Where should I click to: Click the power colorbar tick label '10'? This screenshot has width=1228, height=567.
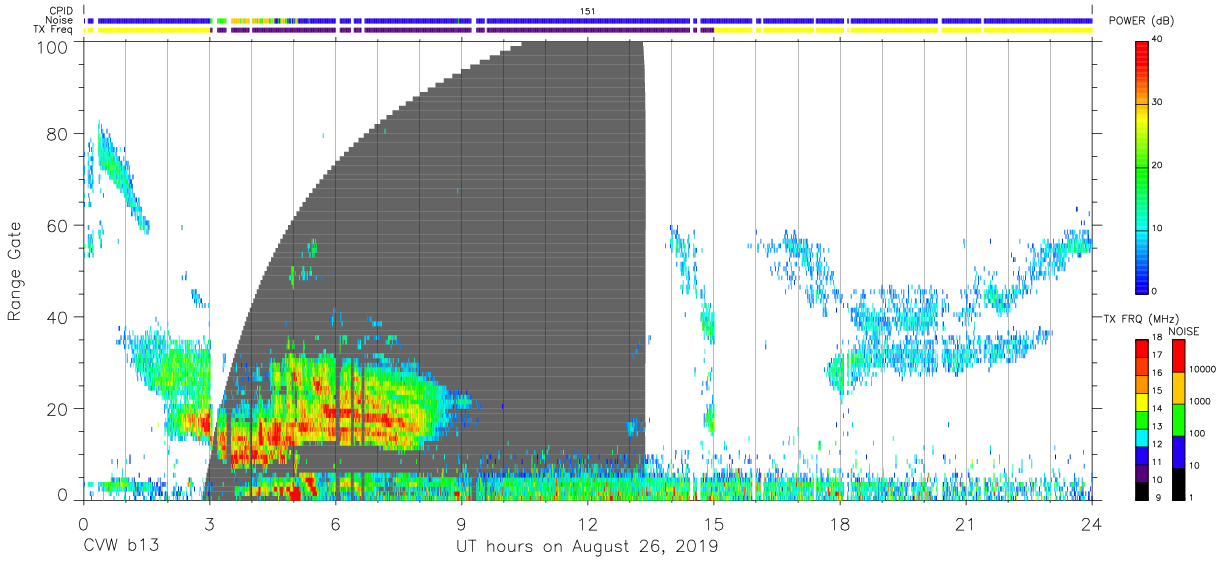1159,229
